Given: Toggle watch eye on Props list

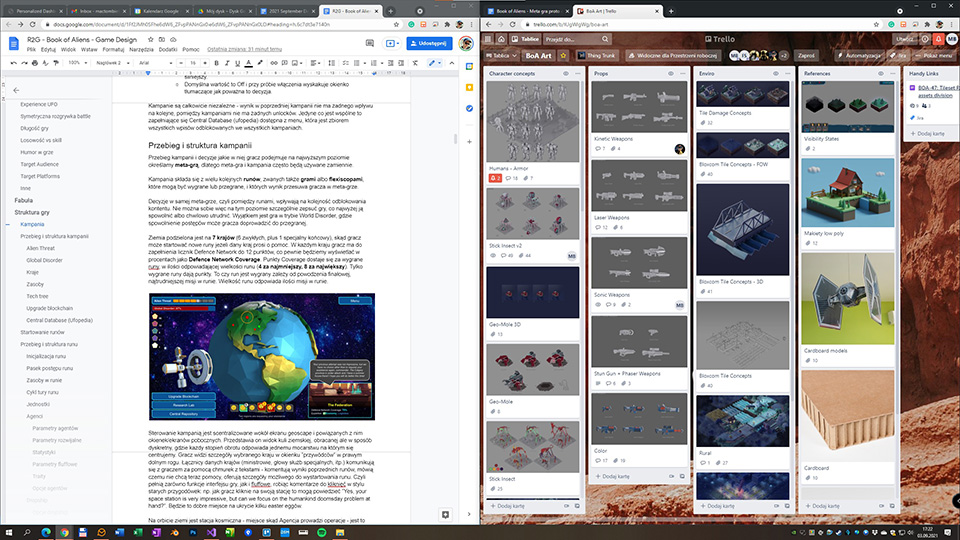Looking at the screenshot, I should (x=670, y=73).
